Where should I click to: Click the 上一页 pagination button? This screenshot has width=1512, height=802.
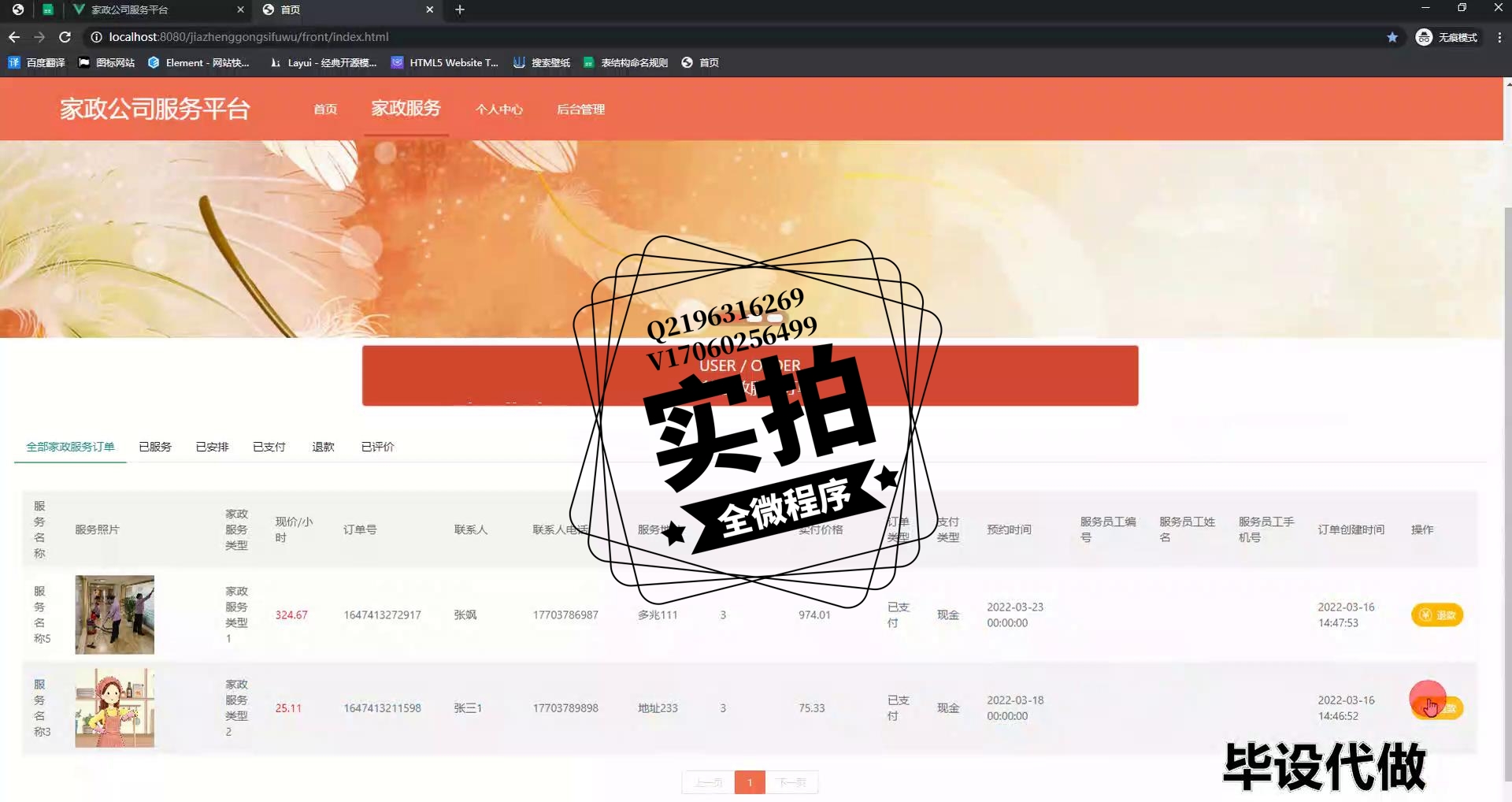[x=708, y=782]
